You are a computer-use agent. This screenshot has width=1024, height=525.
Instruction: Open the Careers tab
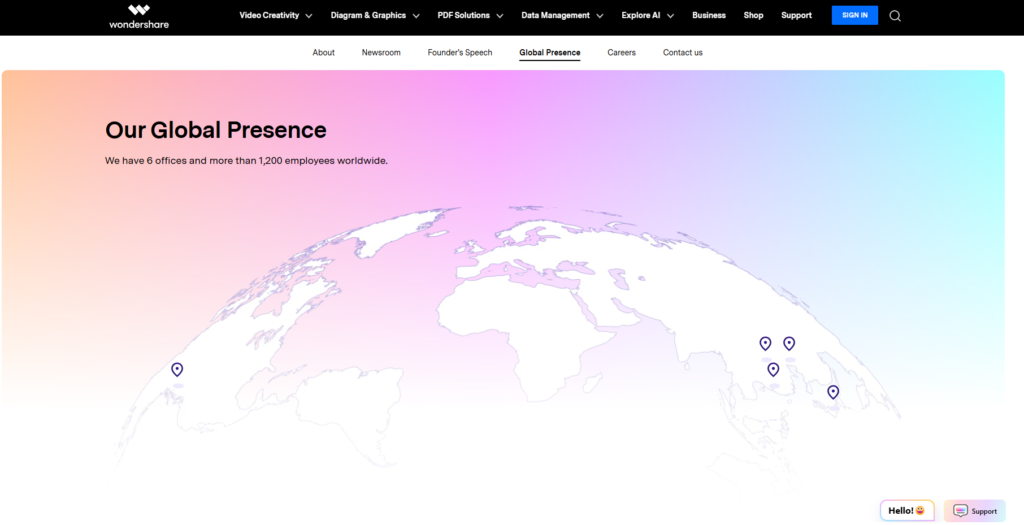coord(621,52)
